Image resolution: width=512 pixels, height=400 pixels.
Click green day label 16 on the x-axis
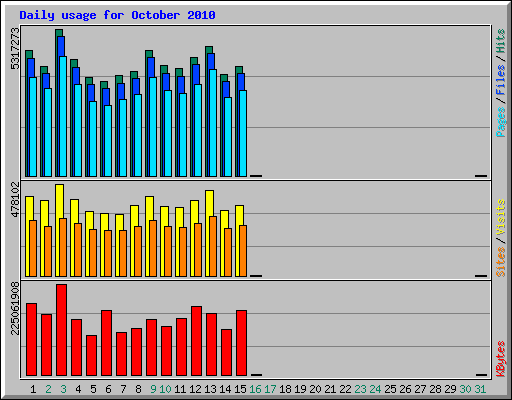coord(255,389)
